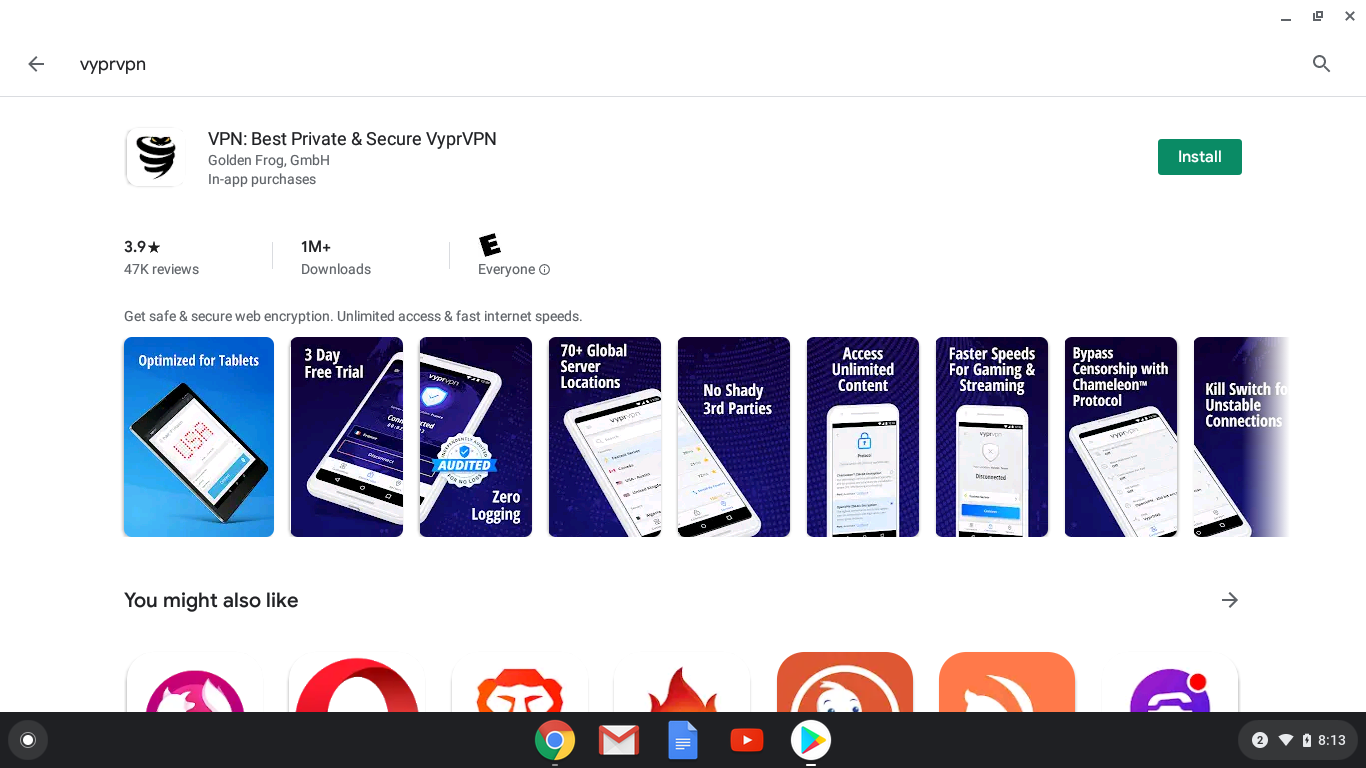
Task: Click the Wi-Fi status icon
Action: 1286,740
